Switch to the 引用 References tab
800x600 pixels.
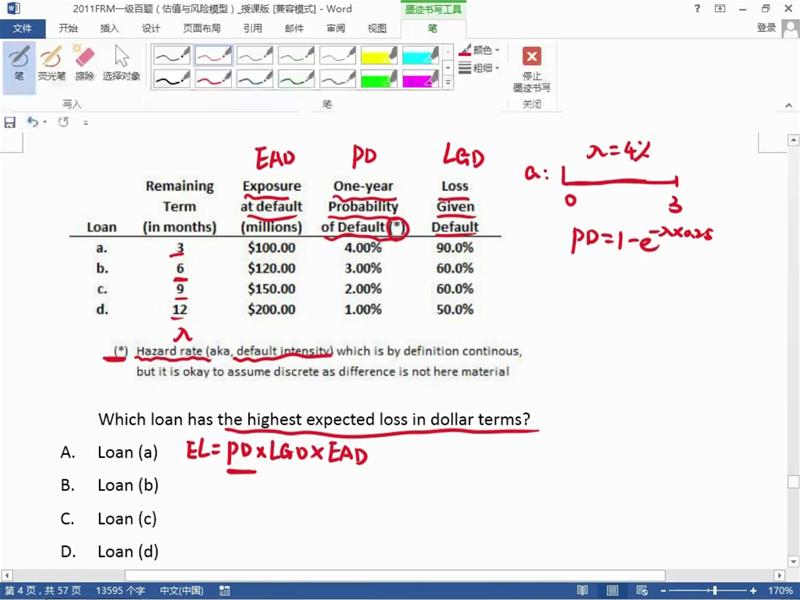point(253,28)
